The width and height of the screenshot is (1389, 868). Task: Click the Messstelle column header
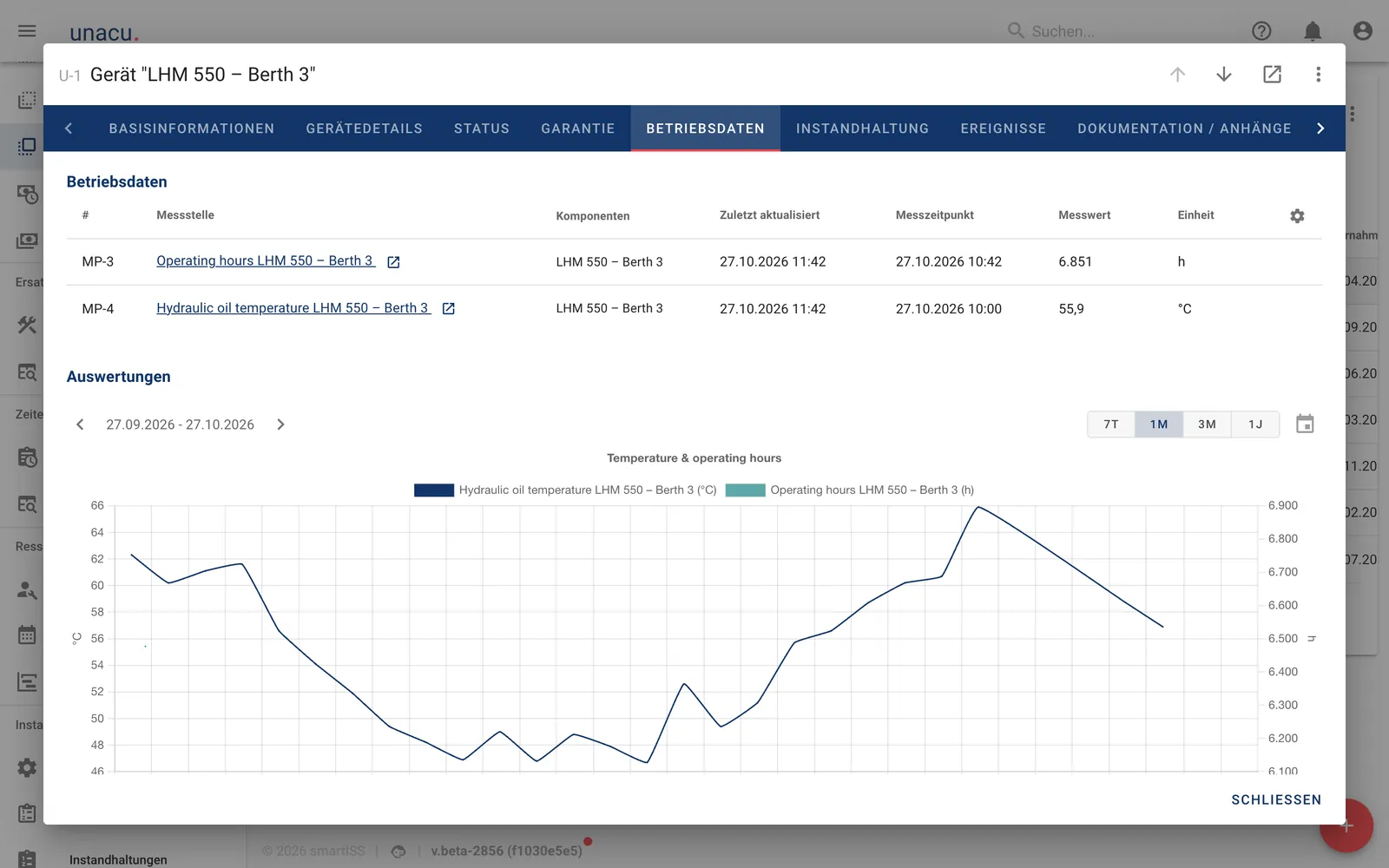(185, 215)
